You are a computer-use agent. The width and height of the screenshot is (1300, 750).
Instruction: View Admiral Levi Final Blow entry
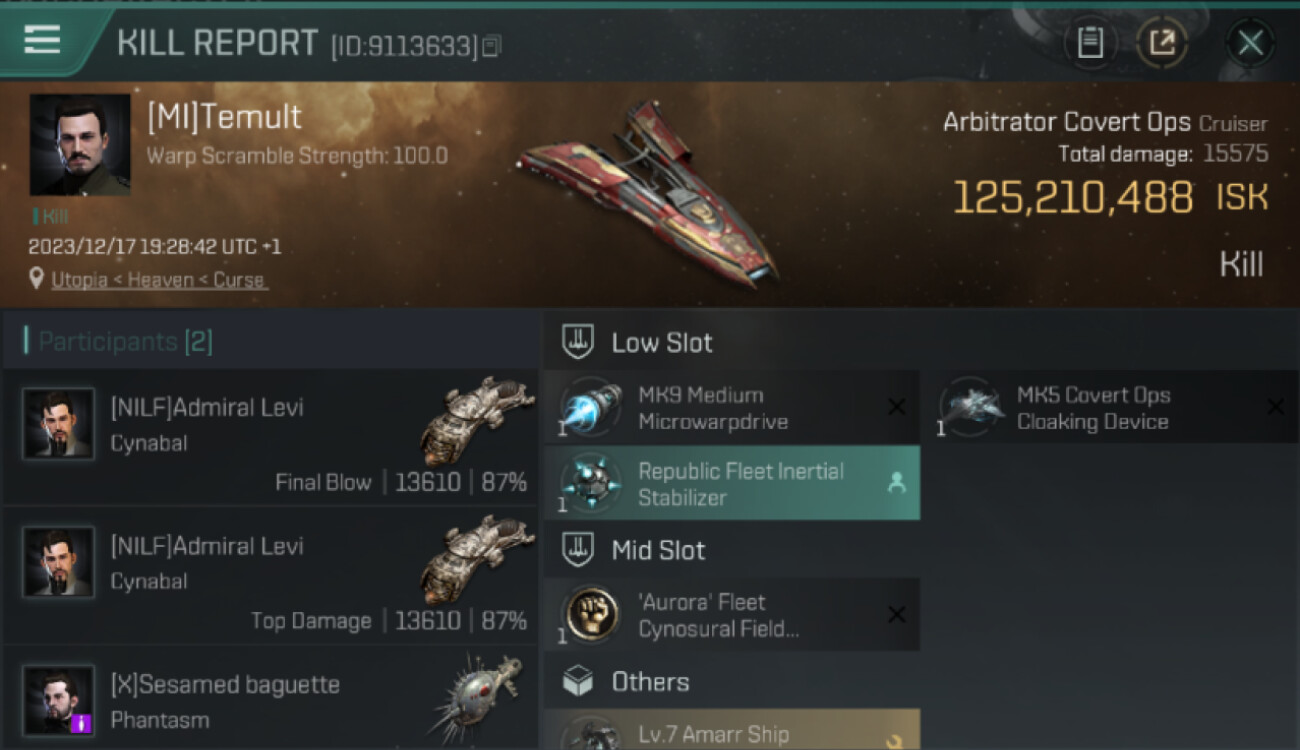point(270,438)
